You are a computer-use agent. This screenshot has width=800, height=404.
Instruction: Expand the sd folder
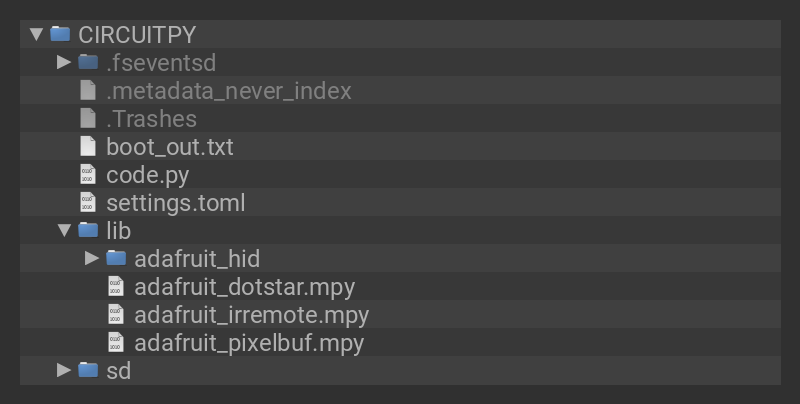[64, 370]
